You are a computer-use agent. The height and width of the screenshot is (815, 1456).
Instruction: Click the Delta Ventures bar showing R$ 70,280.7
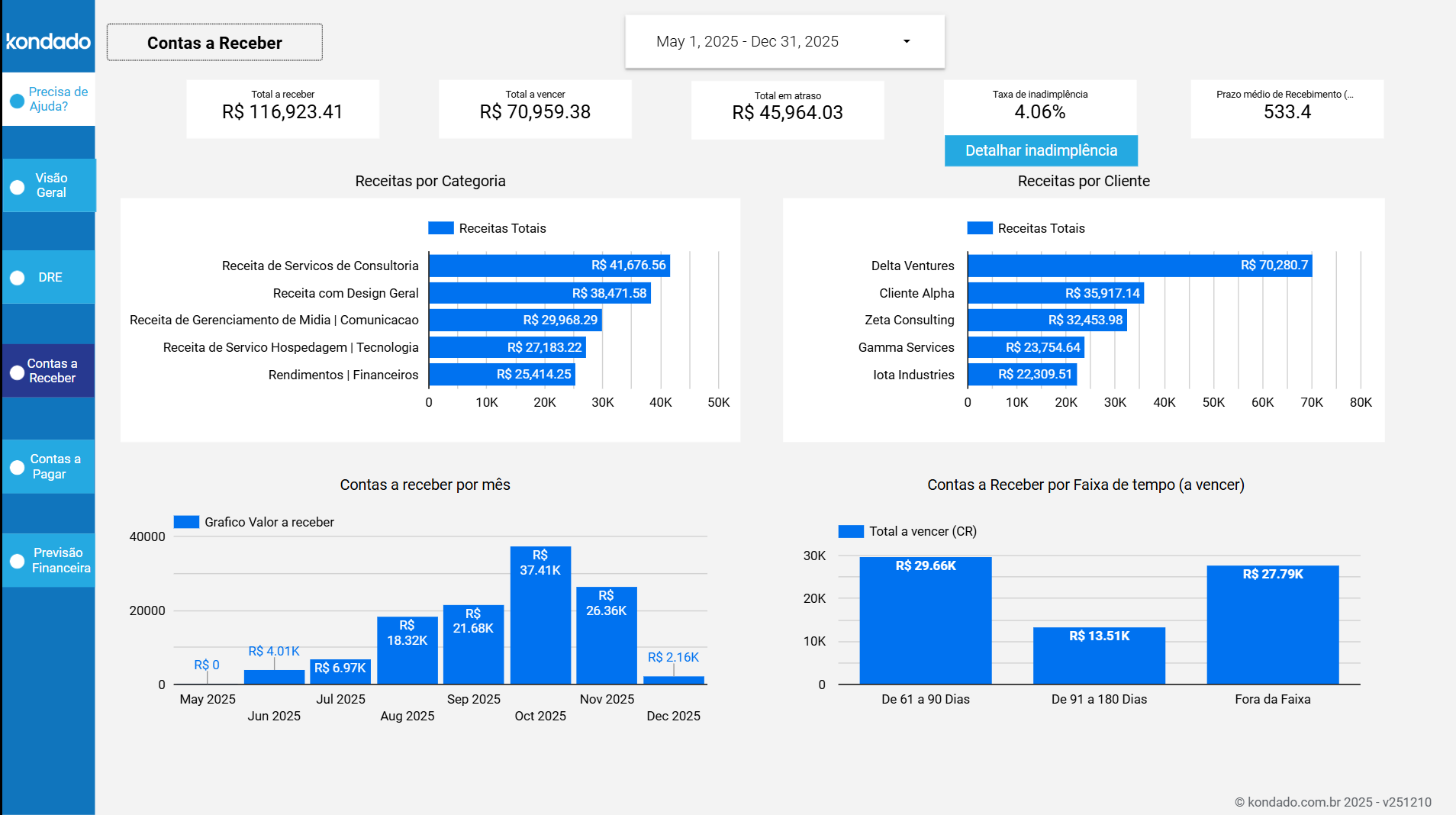coord(1140,265)
